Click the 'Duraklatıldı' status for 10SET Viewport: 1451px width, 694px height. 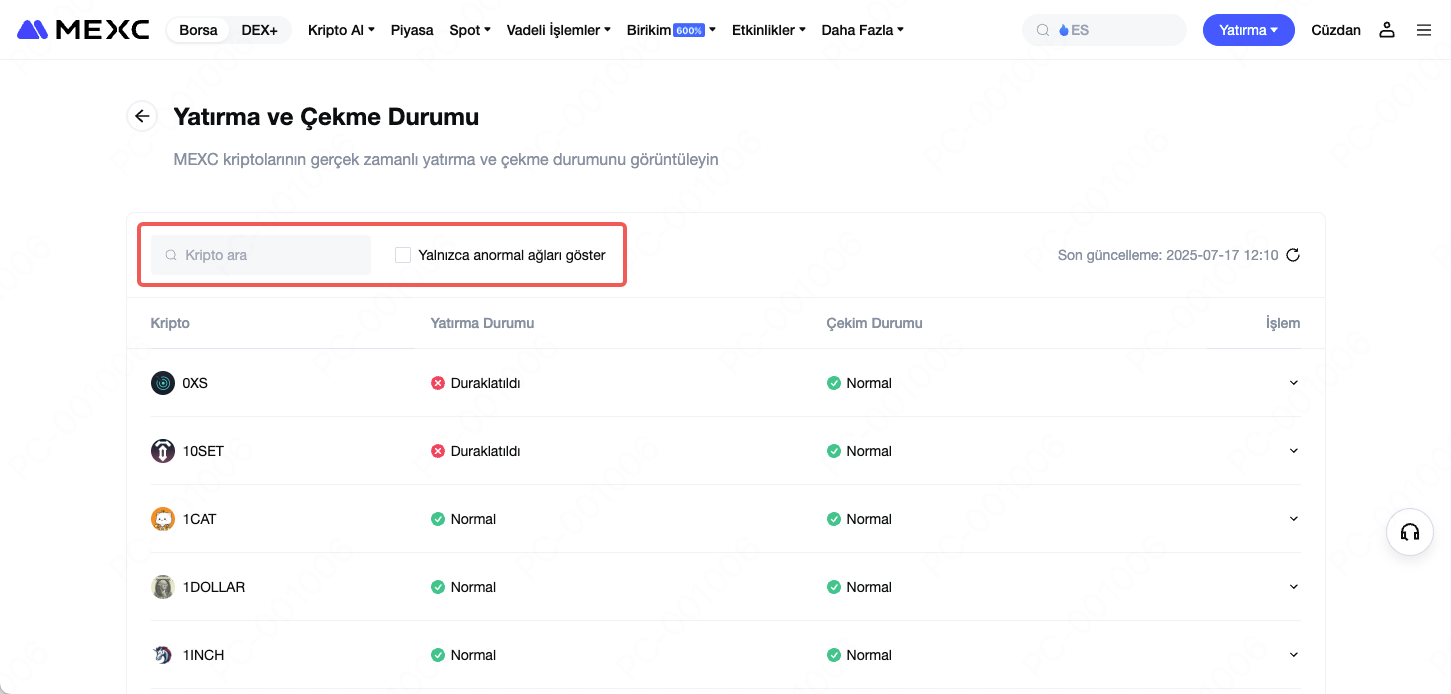tap(485, 451)
